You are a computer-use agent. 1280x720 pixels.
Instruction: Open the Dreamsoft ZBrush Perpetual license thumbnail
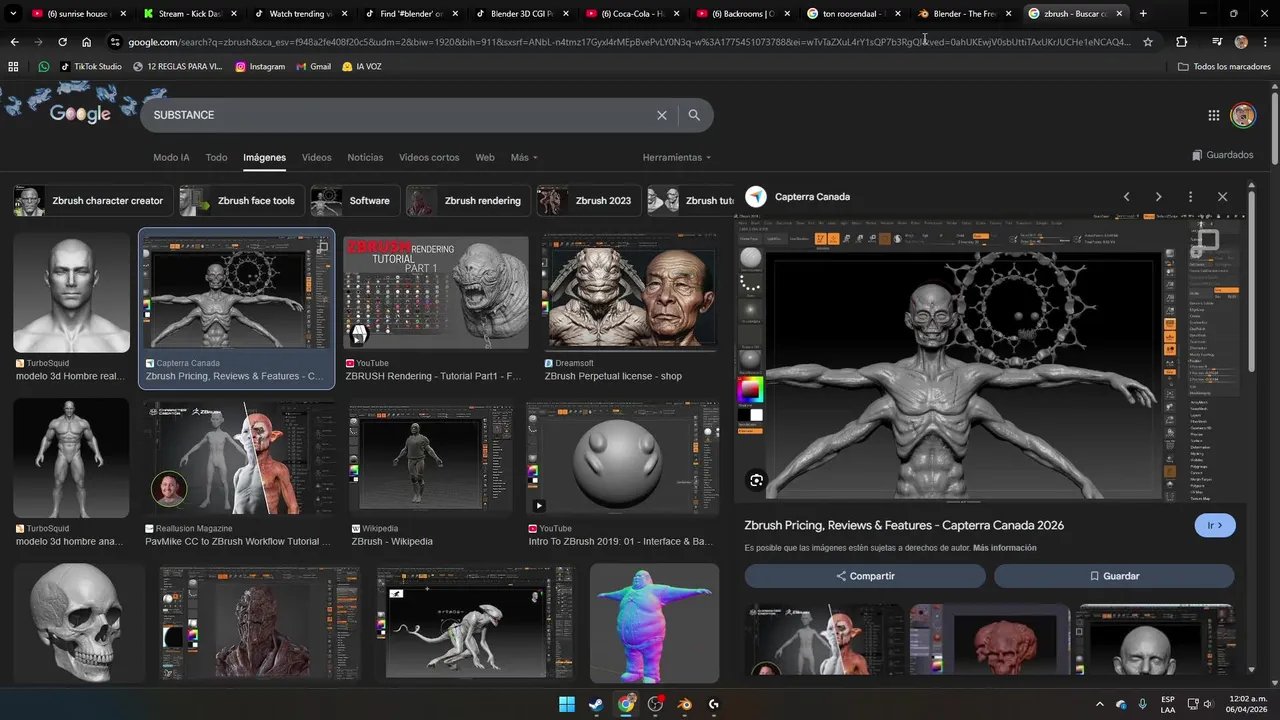coord(630,293)
